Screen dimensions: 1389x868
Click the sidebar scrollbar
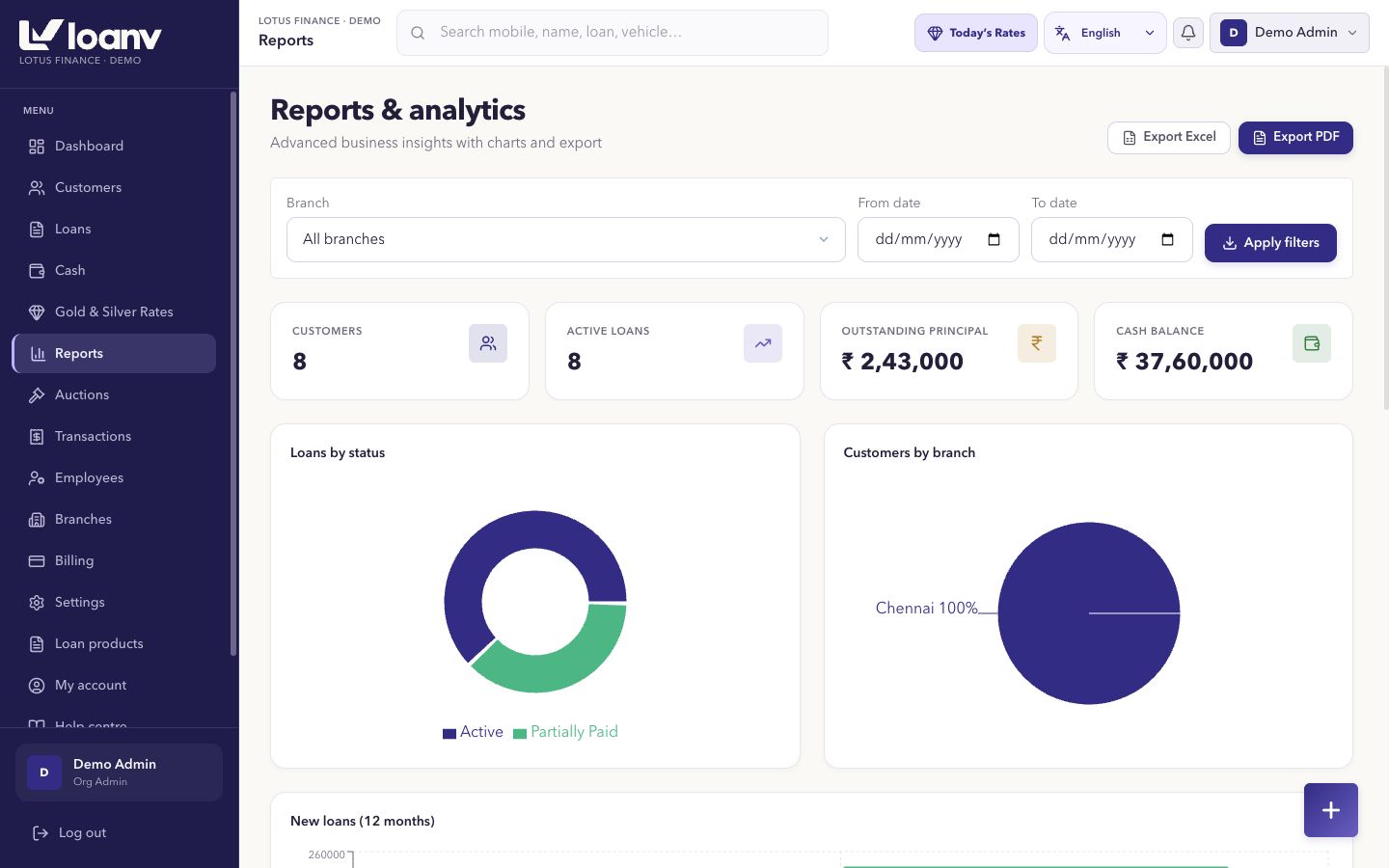pyautogui.click(x=233, y=373)
